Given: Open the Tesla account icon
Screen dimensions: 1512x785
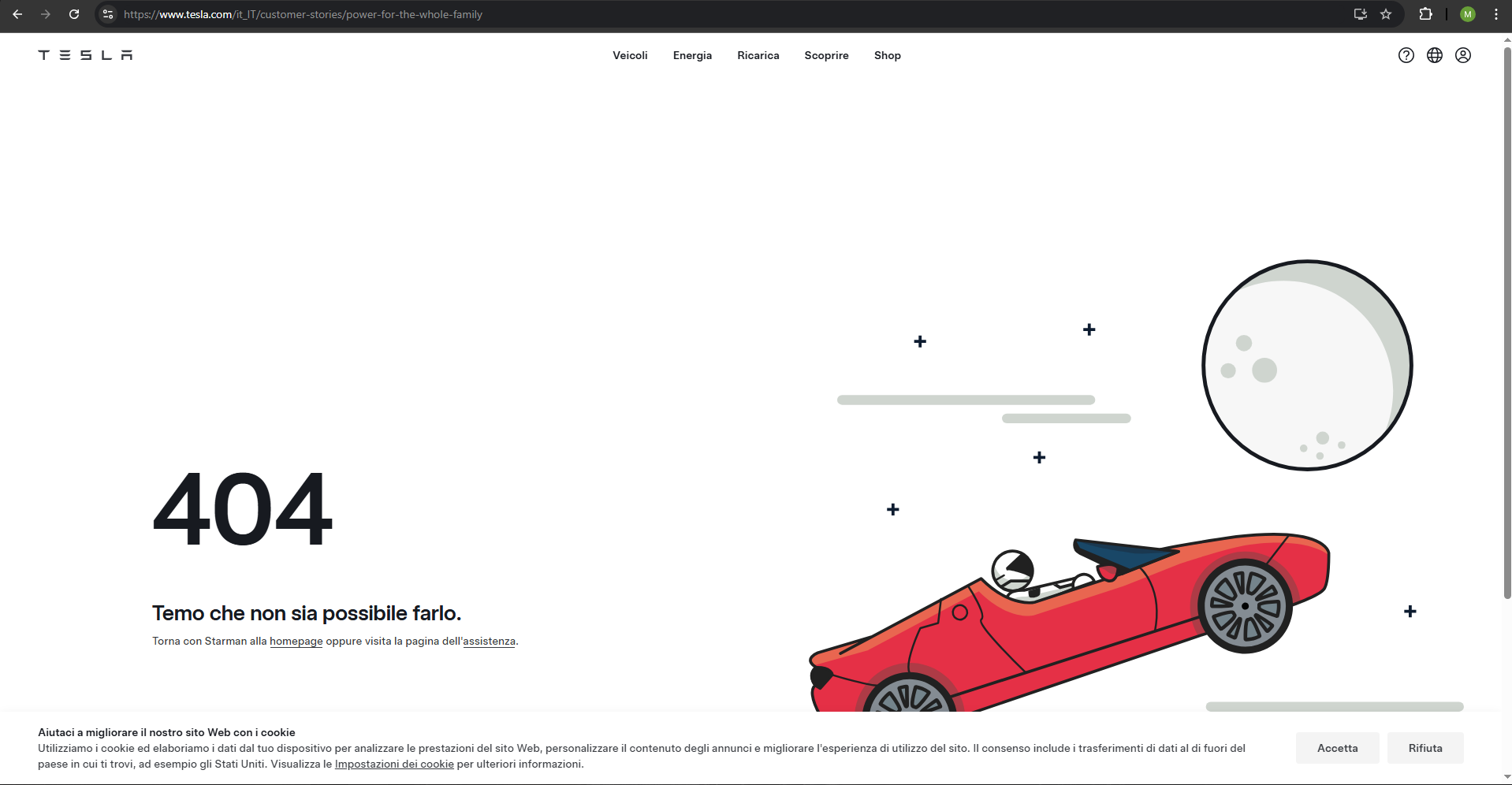Looking at the screenshot, I should click(1463, 55).
